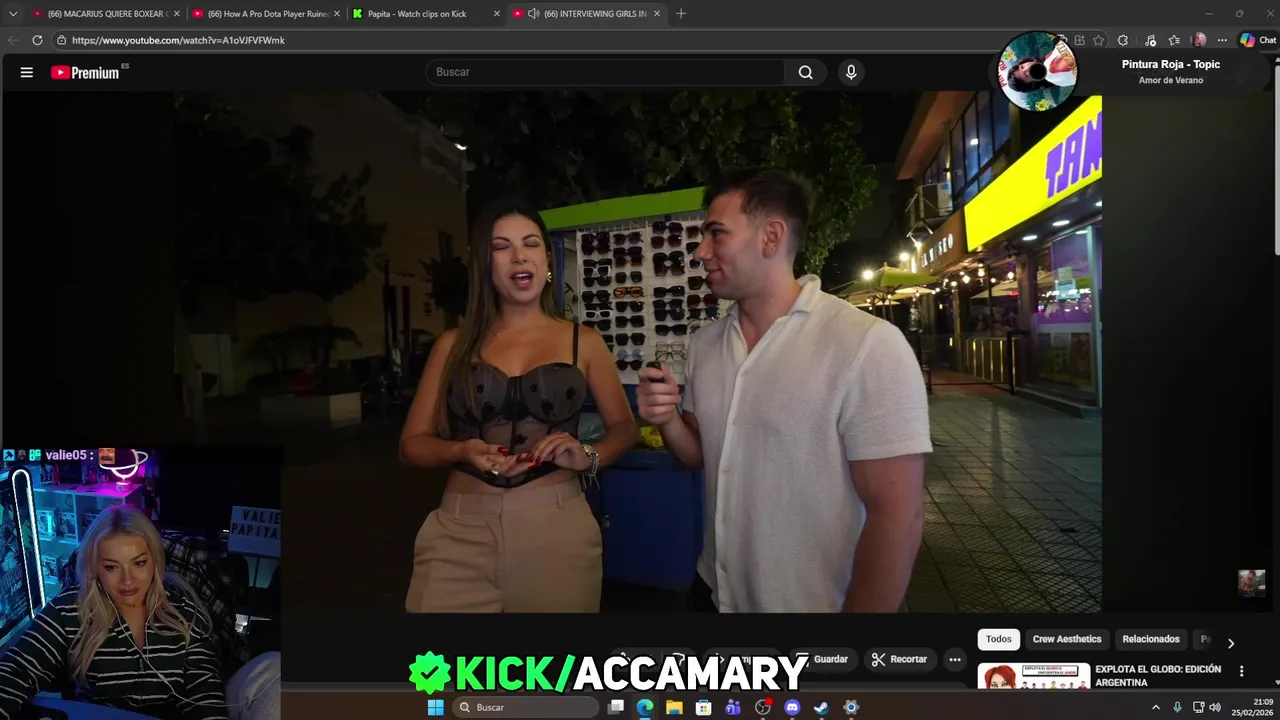1280x720 pixels.
Task: Open more actions ellipsis beside Recortar
Action: click(955, 659)
